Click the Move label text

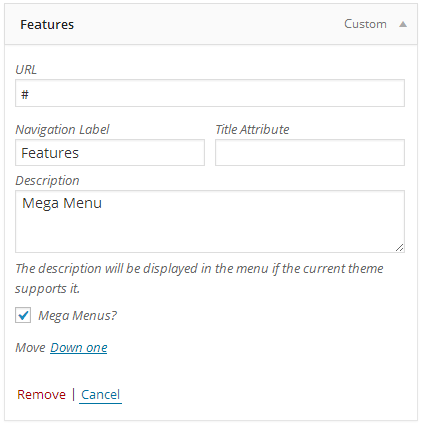pyautogui.click(x=30, y=348)
